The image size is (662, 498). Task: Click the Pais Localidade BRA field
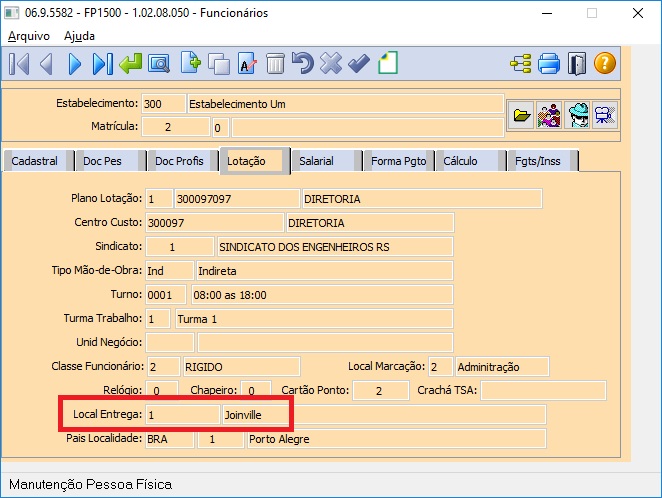point(170,439)
